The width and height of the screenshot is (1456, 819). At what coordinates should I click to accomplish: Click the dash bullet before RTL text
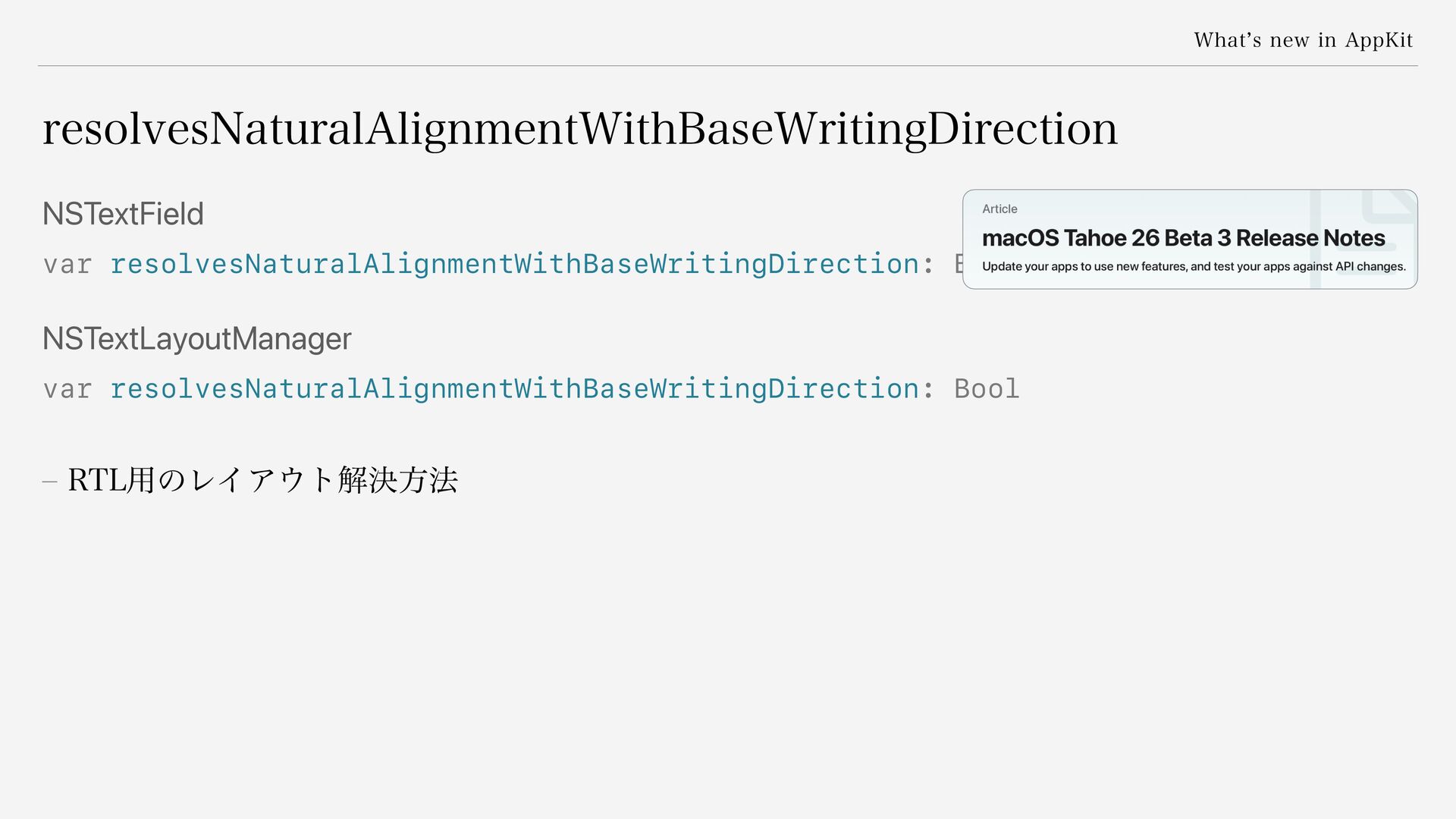pyautogui.click(x=50, y=481)
